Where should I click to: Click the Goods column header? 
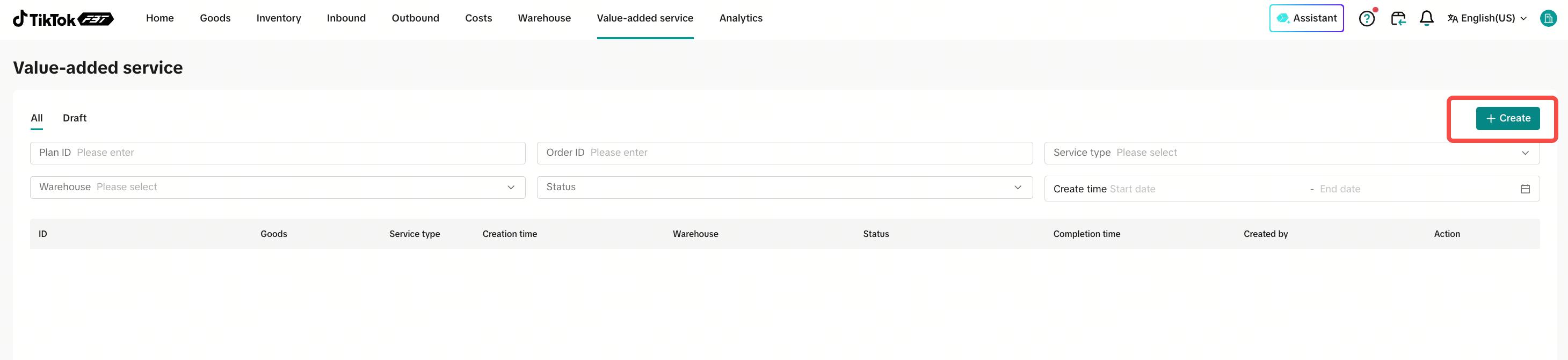tap(274, 234)
